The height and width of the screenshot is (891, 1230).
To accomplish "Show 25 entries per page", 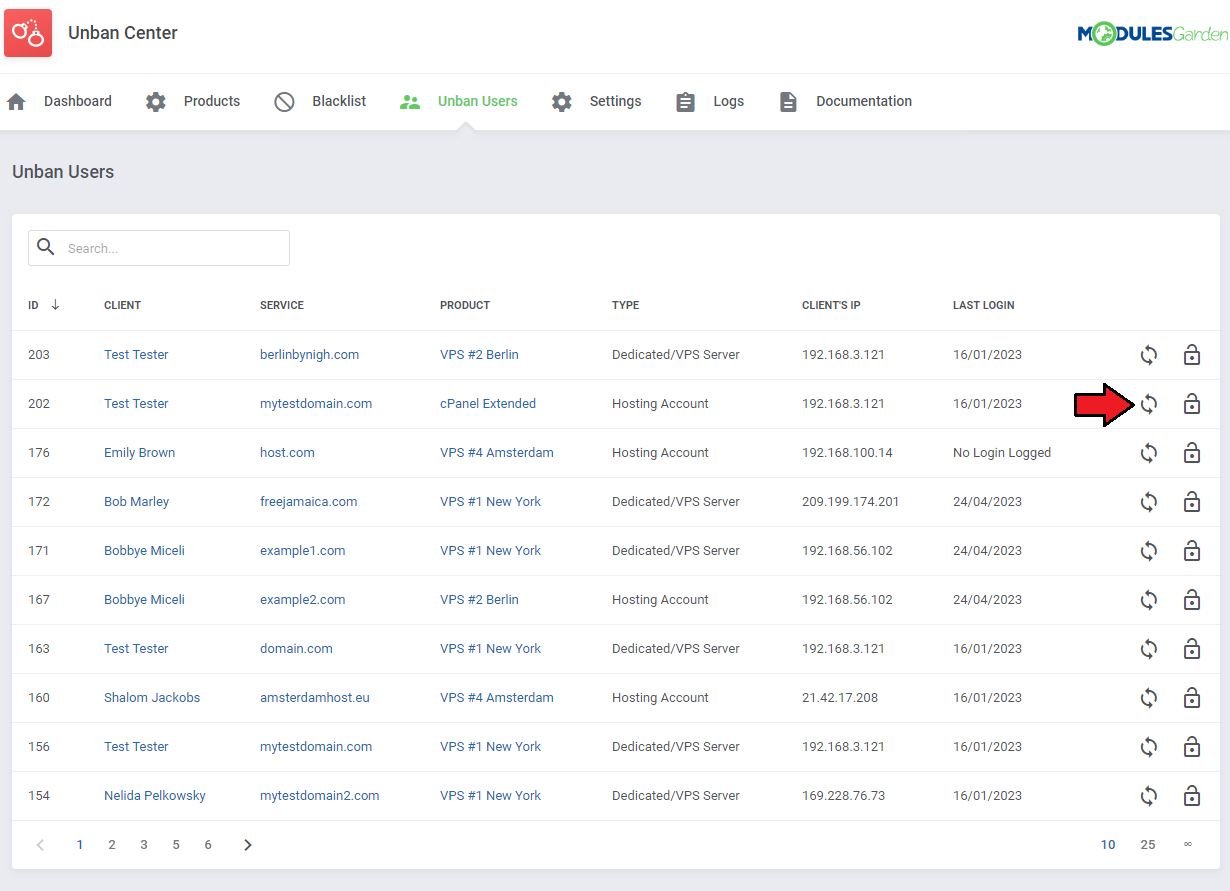I will 1148,845.
